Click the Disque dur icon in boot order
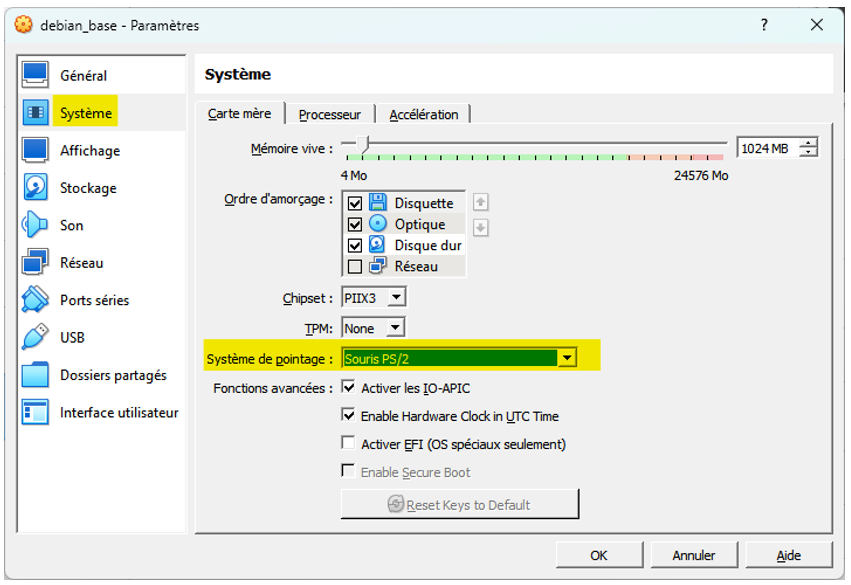Viewport: 851px width, 585px height. click(x=378, y=245)
